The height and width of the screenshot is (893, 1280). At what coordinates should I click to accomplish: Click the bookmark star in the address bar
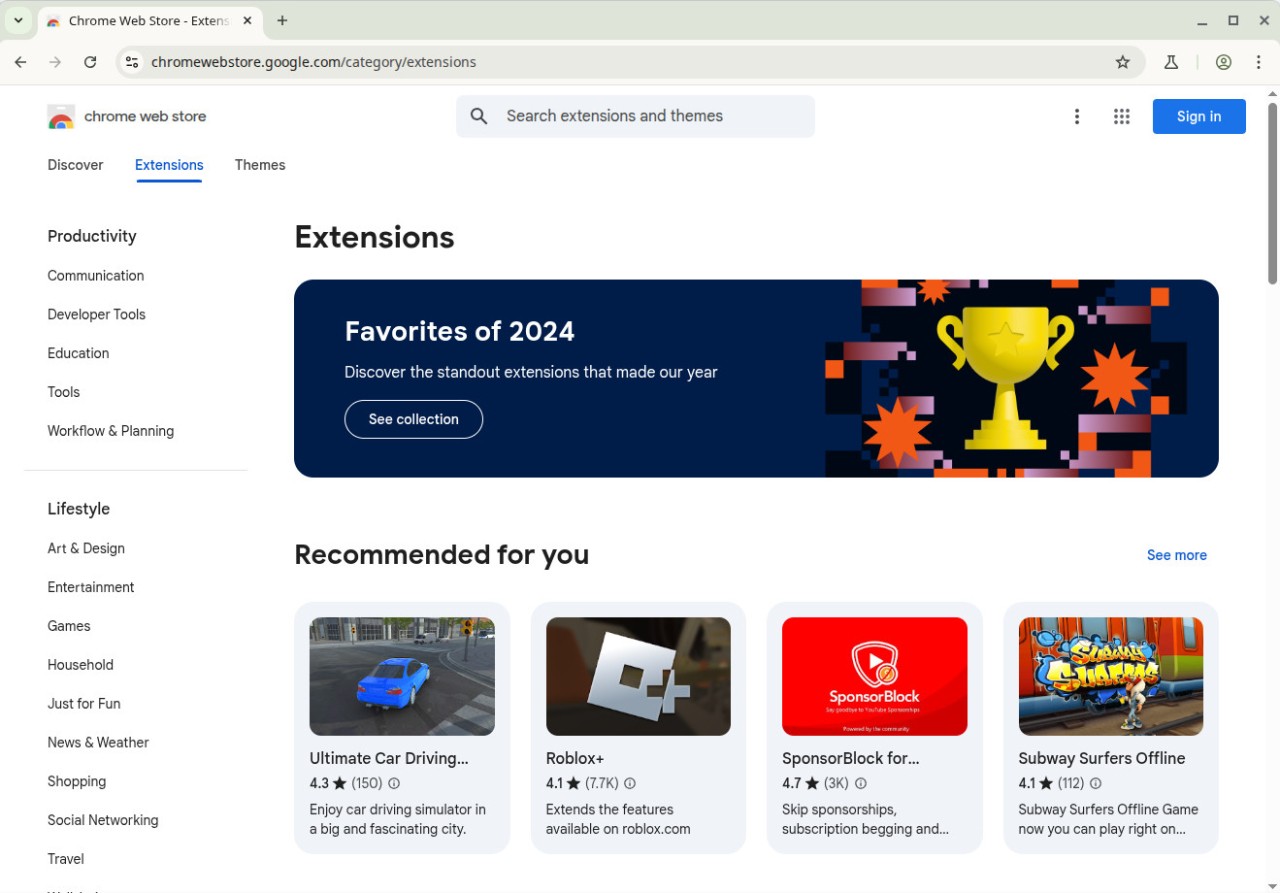1122,61
